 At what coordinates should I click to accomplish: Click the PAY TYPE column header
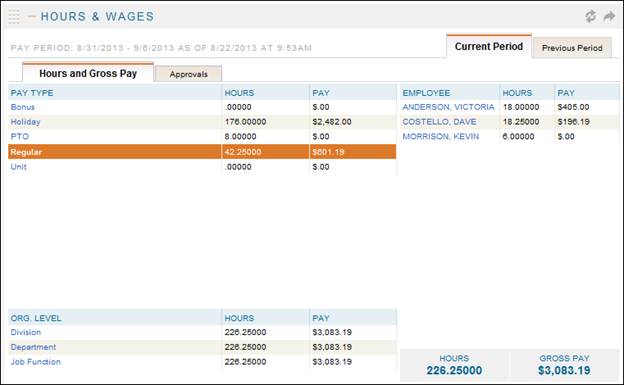32,93
